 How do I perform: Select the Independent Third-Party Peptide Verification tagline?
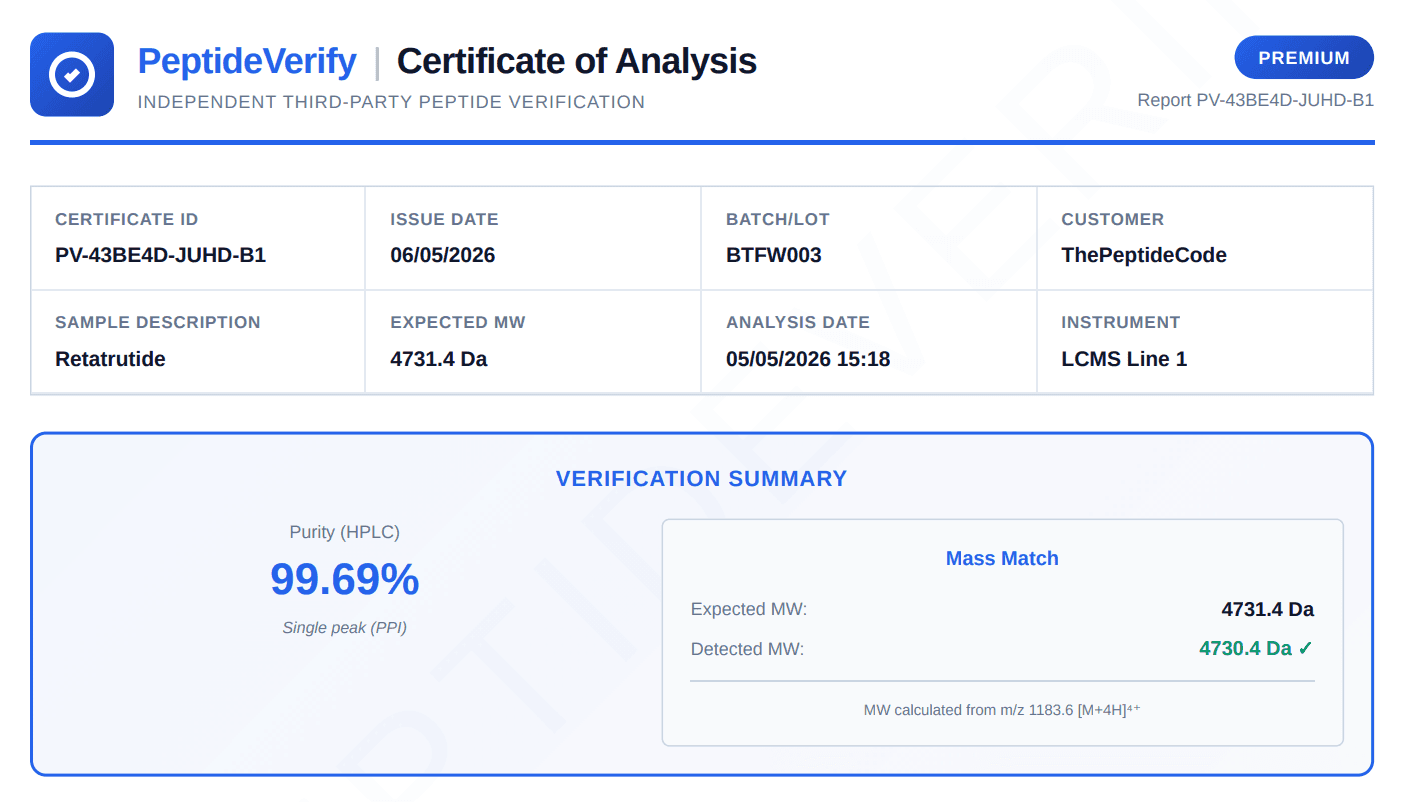pyautogui.click(x=391, y=102)
